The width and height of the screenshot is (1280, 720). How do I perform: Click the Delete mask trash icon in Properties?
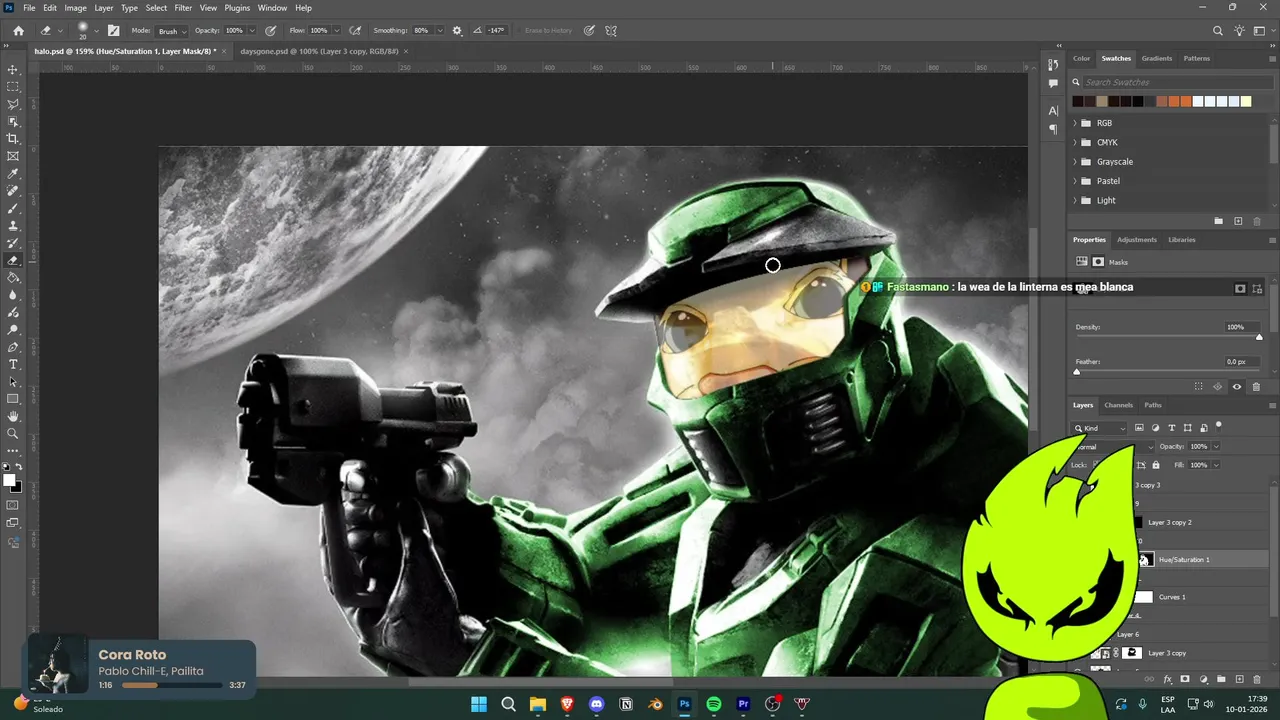point(1256,386)
